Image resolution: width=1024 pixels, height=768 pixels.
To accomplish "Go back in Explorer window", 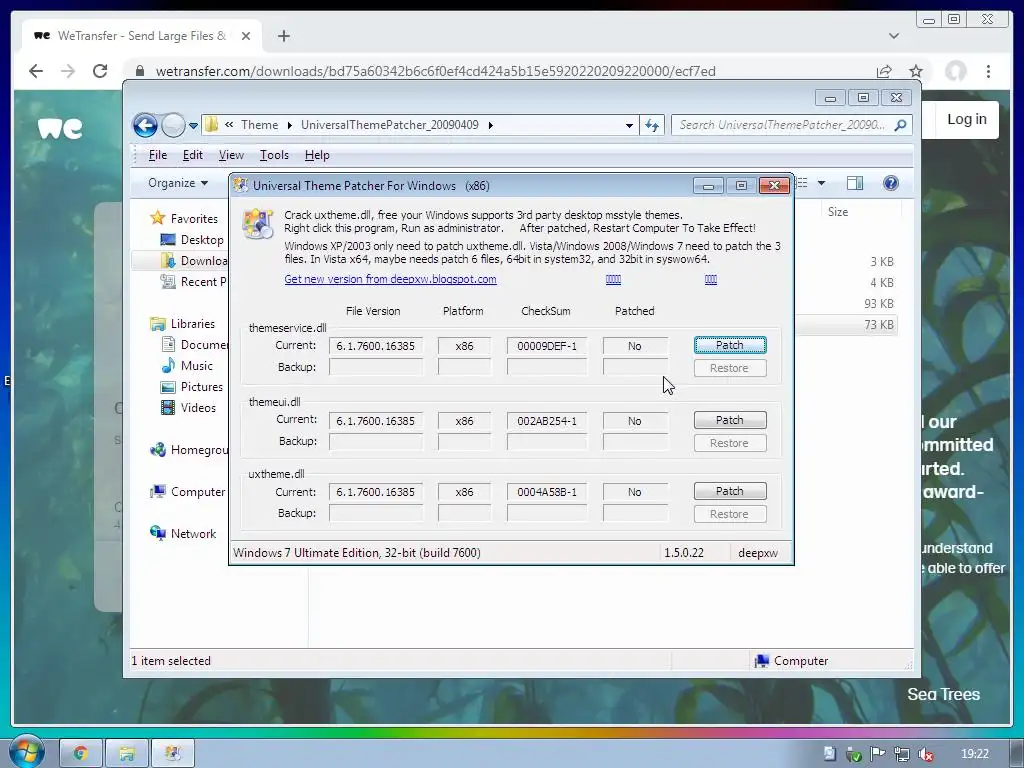I will [145, 125].
